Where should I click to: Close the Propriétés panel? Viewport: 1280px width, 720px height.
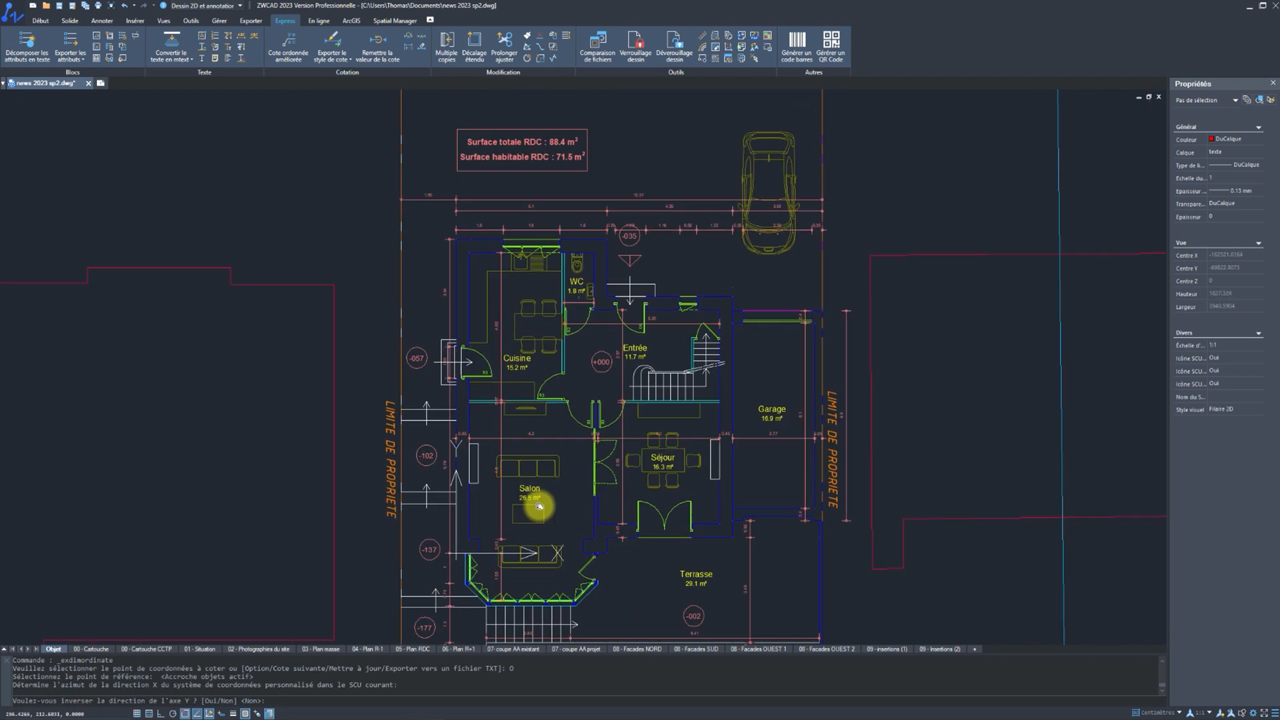[1273, 83]
